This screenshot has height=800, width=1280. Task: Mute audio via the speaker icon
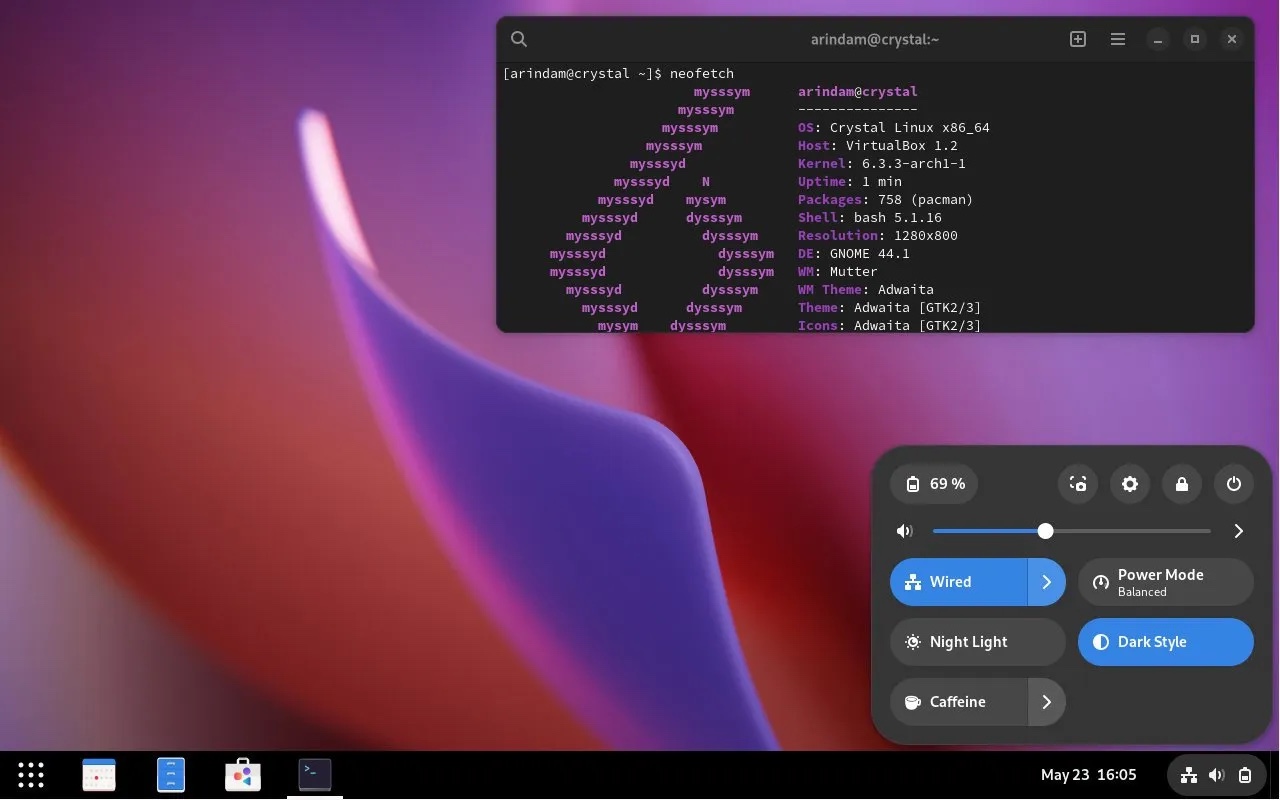point(904,531)
